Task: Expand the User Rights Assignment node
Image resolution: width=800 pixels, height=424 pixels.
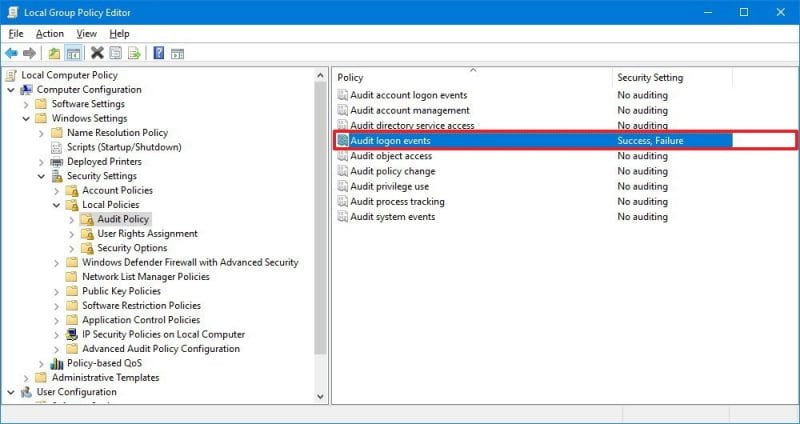Action: [x=72, y=234]
